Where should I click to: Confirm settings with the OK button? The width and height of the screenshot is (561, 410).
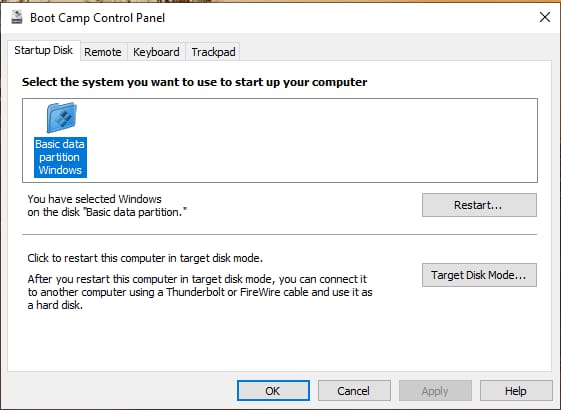[273, 391]
